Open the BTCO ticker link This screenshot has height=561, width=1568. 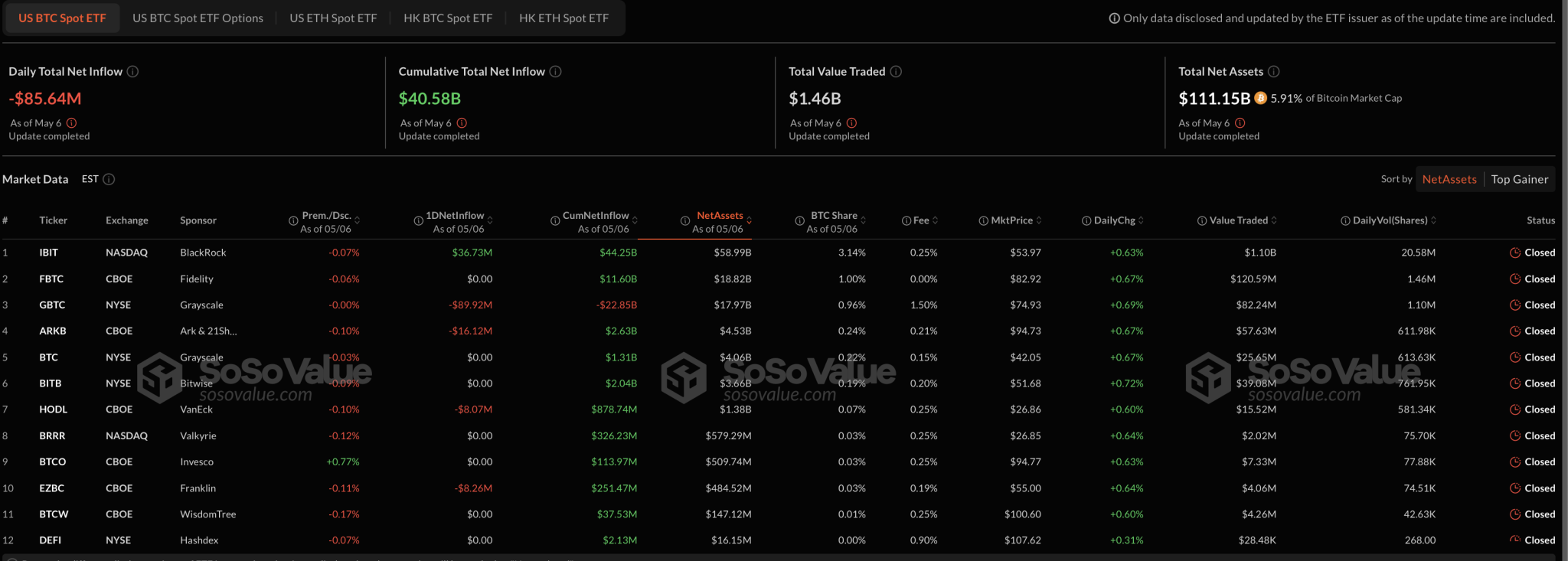53,462
